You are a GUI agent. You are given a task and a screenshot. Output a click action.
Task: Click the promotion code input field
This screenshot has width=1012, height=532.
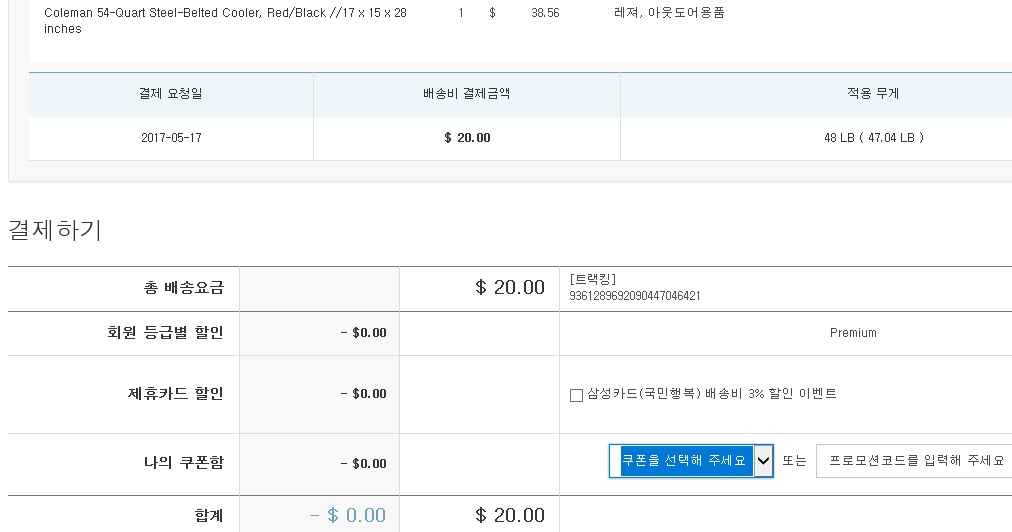[x=915, y=461]
